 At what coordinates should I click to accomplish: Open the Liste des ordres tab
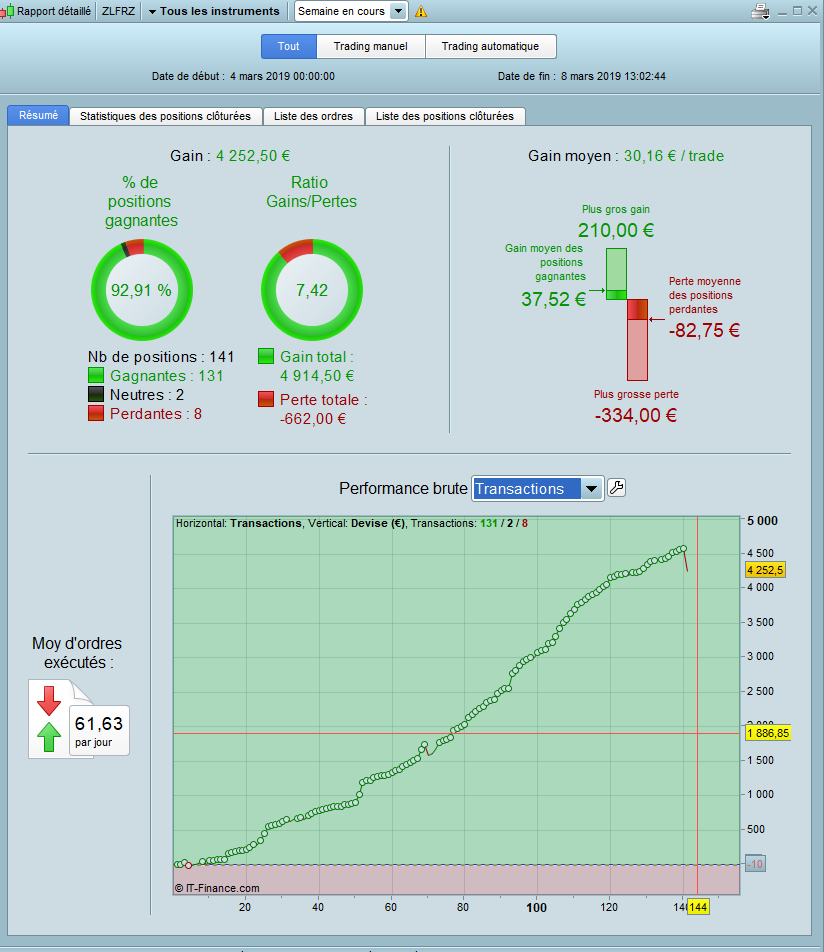(313, 116)
